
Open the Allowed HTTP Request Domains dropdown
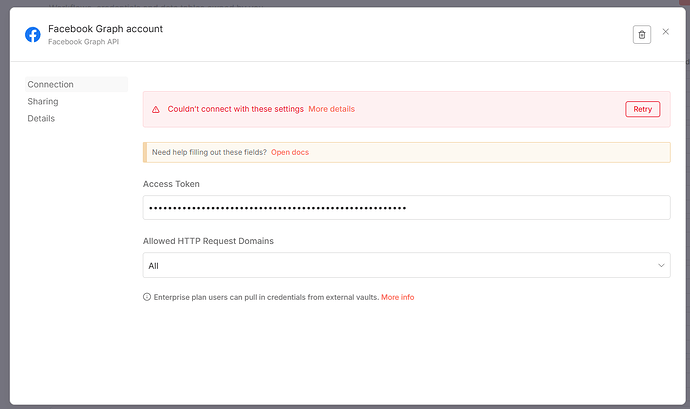point(406,265)
